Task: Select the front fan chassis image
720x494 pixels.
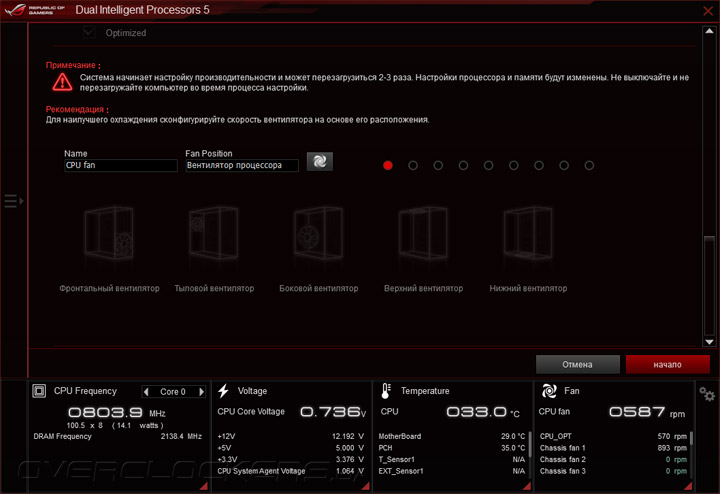Action: tap(109, 233)
